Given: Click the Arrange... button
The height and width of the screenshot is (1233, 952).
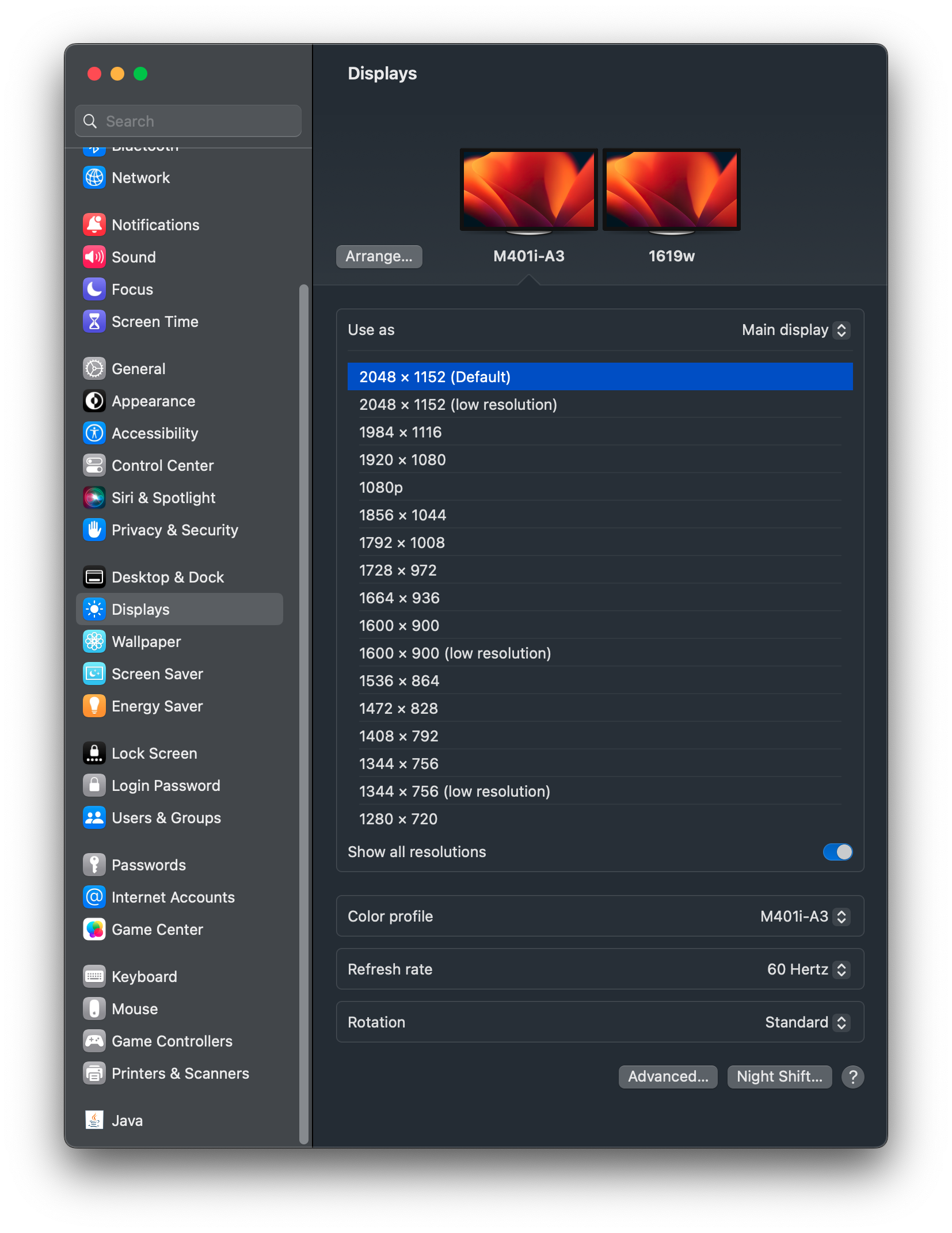Looking at the screenshot, I should 379,257.
